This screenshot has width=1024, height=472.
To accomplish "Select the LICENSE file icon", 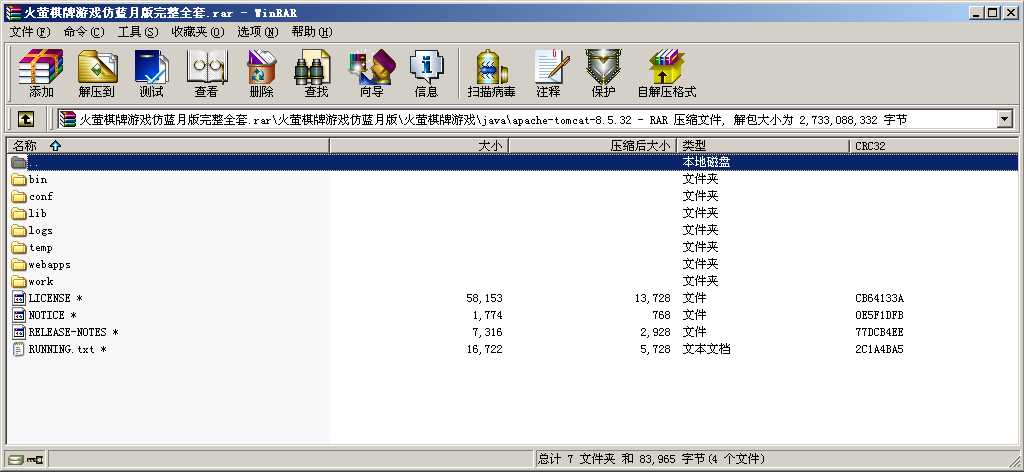I will 19,298.
